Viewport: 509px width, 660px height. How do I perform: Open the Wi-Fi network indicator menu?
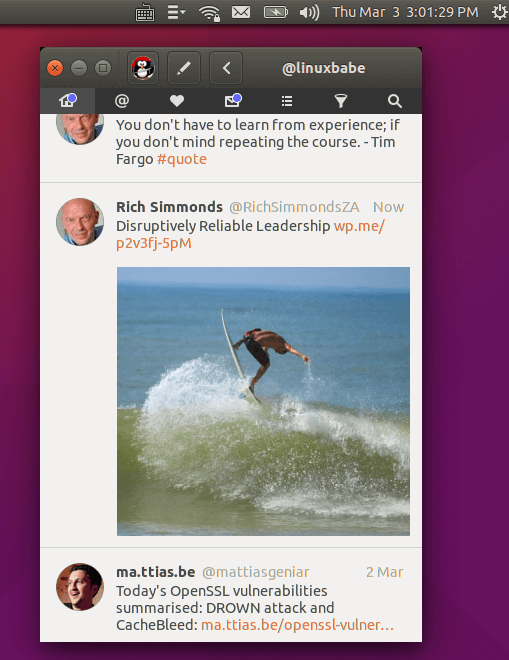point(210,12)
